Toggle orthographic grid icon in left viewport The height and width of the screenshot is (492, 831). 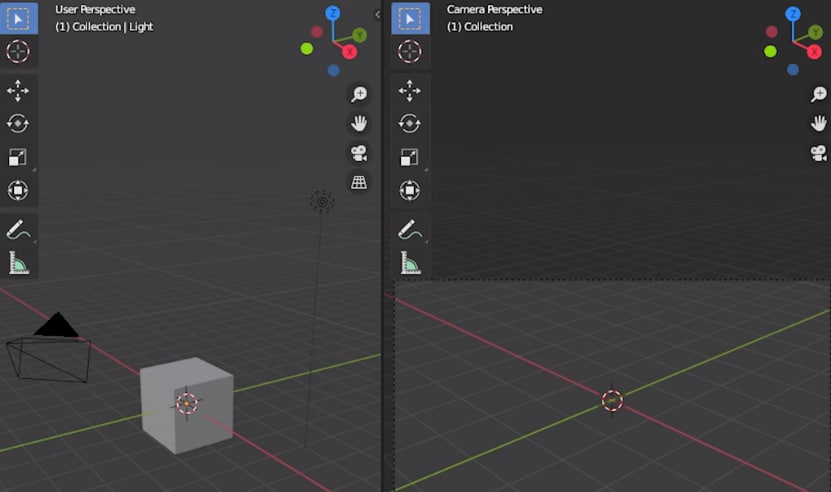point(359,182)
